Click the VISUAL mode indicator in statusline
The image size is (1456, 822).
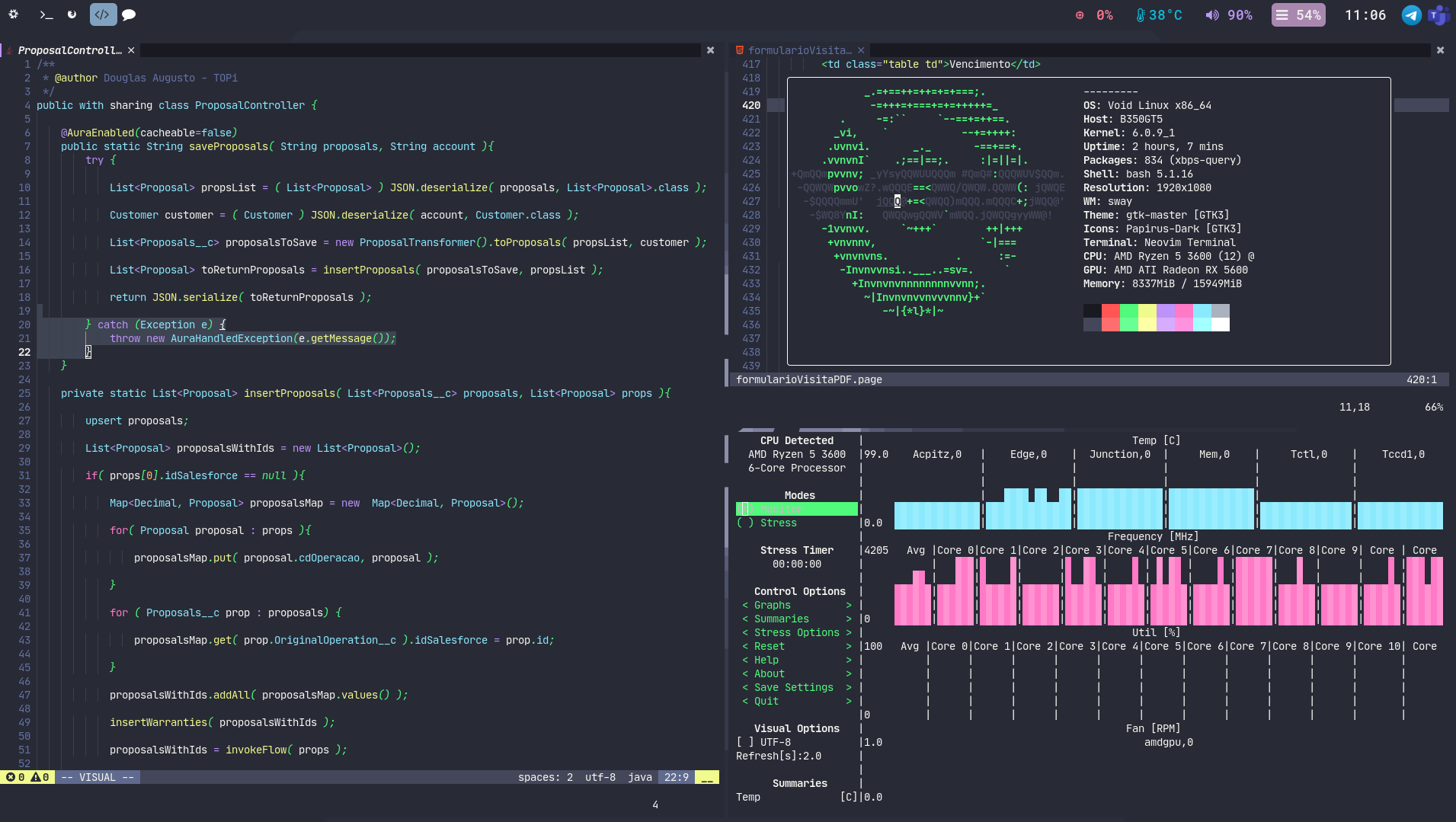click(98, 777)
